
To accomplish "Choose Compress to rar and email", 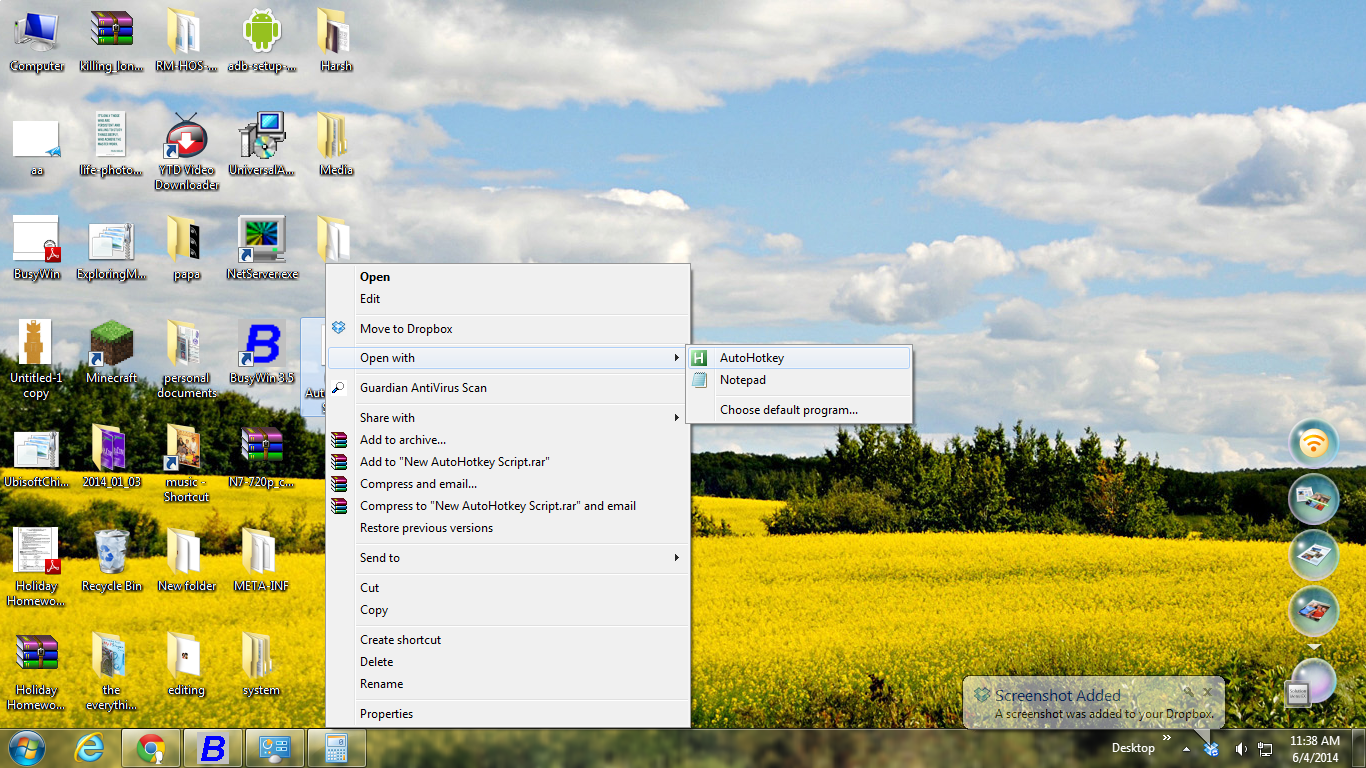I will [508, 506].
